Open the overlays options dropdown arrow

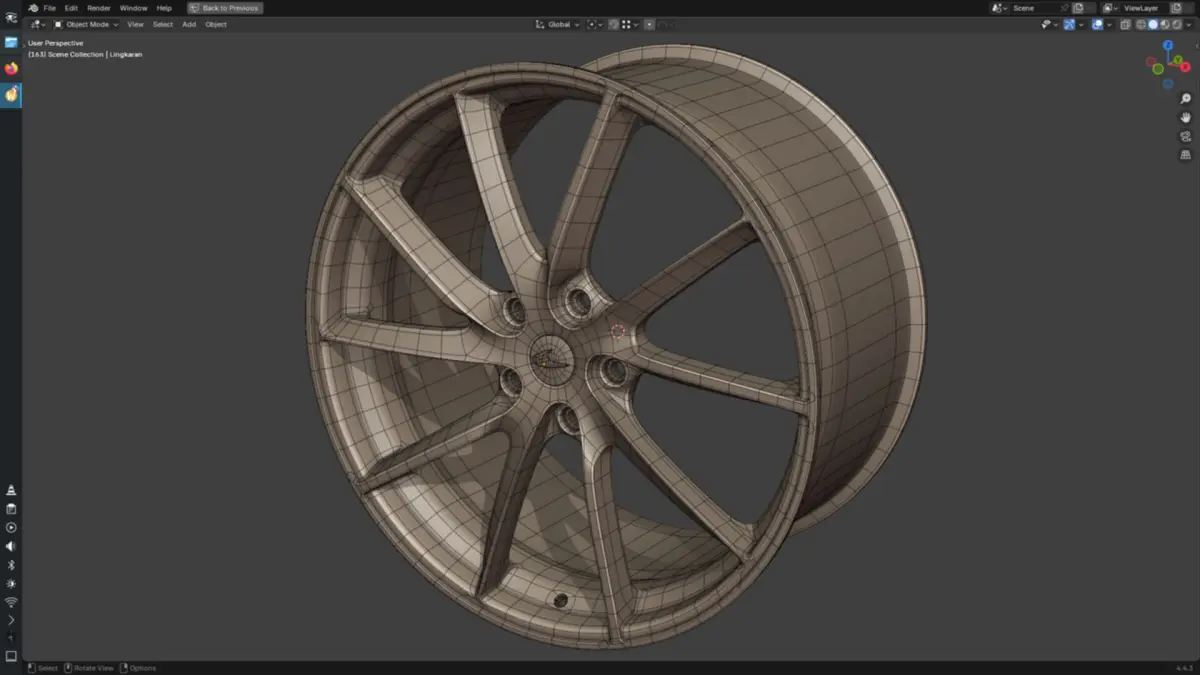point(1110,24)
